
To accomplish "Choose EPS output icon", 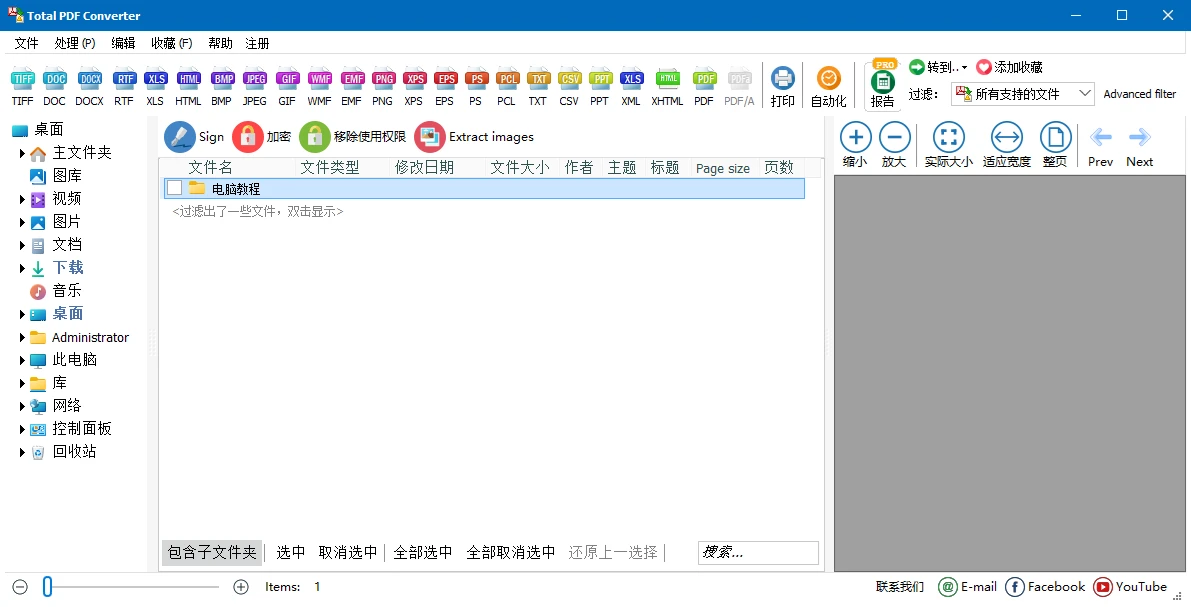I will (x=445, y=86).
